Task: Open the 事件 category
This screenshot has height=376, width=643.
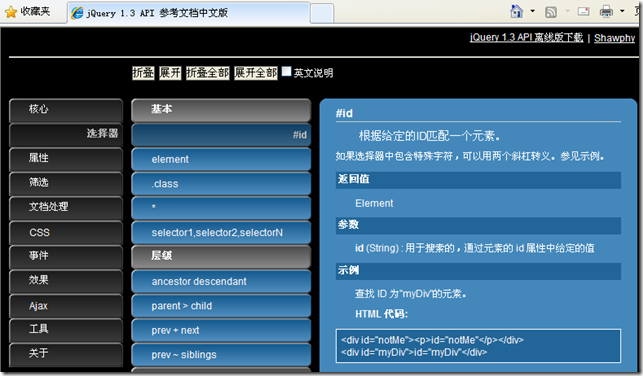Action: [x=66, y=257]
